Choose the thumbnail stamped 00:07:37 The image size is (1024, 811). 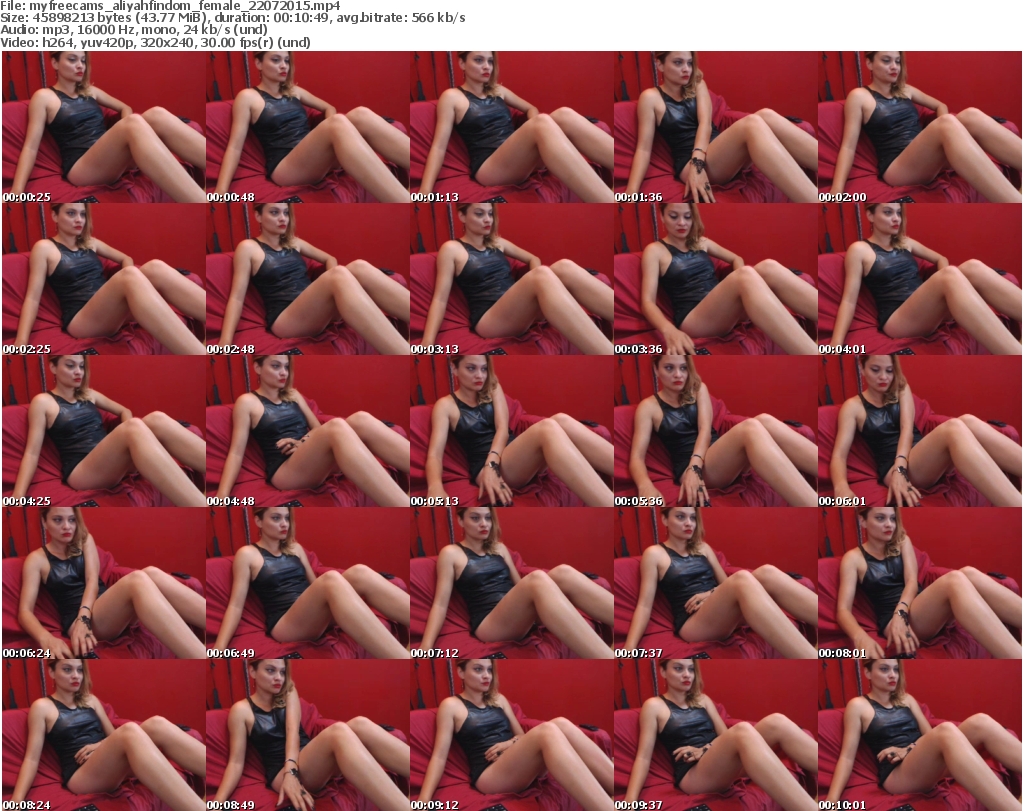tap(715, 584)
